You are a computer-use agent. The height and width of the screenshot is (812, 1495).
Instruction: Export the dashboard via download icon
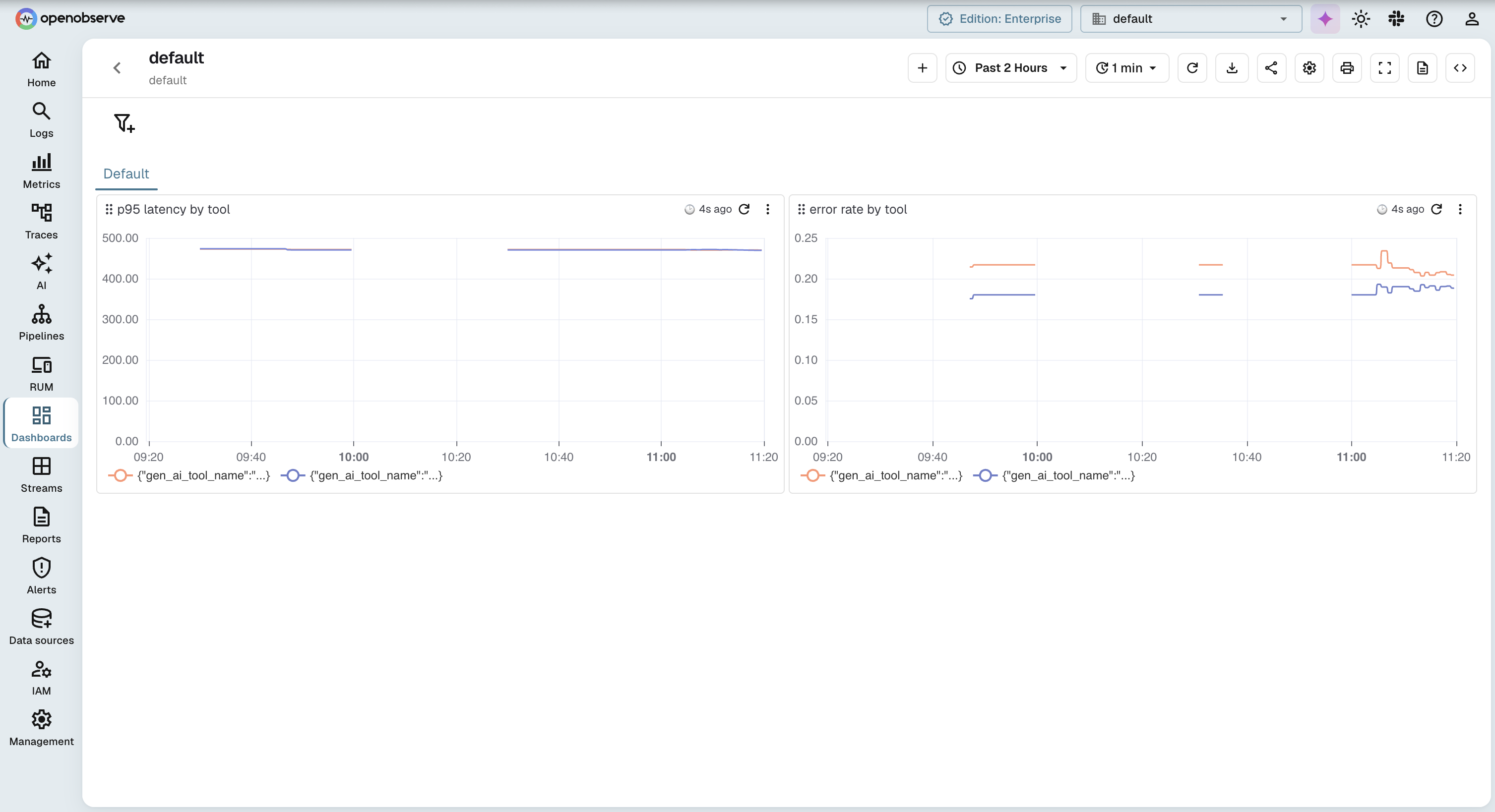[x=1232, y=68]
